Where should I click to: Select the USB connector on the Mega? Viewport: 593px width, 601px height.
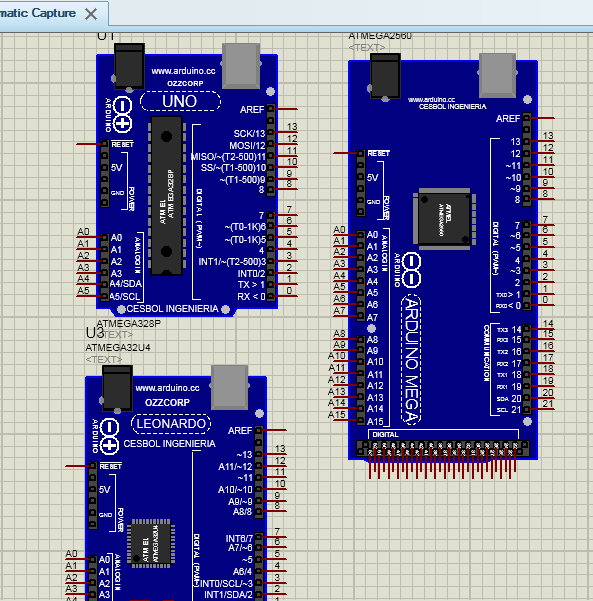click(497, 75)
